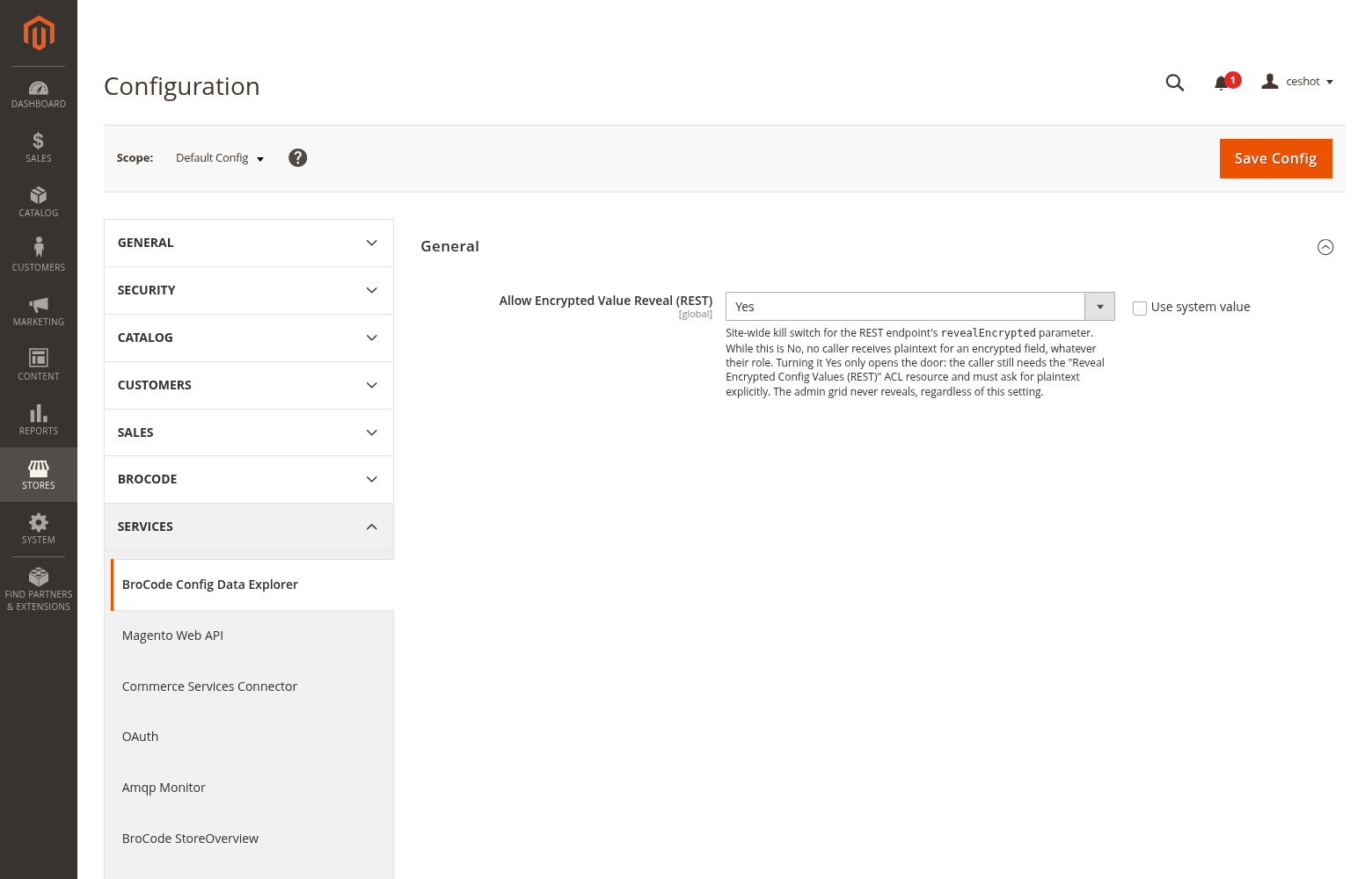1372x879 pixels.
Task: Open the Sales sidebar menu
Action: pyautogui.click(x=39, y=148)
